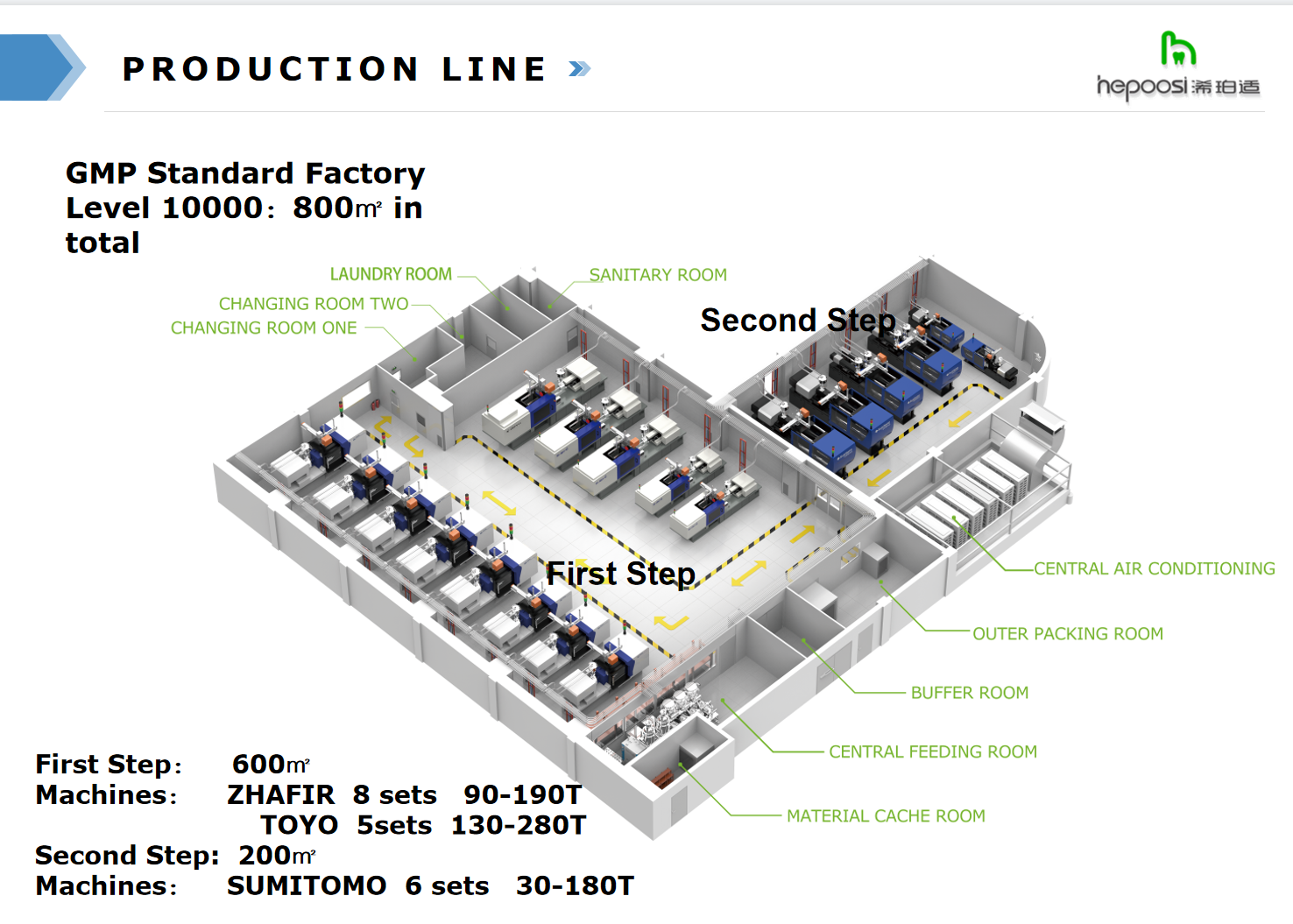Click the OUTER PACKING ROOM label
The image size is (1293, 924).
coord(1067,634)
